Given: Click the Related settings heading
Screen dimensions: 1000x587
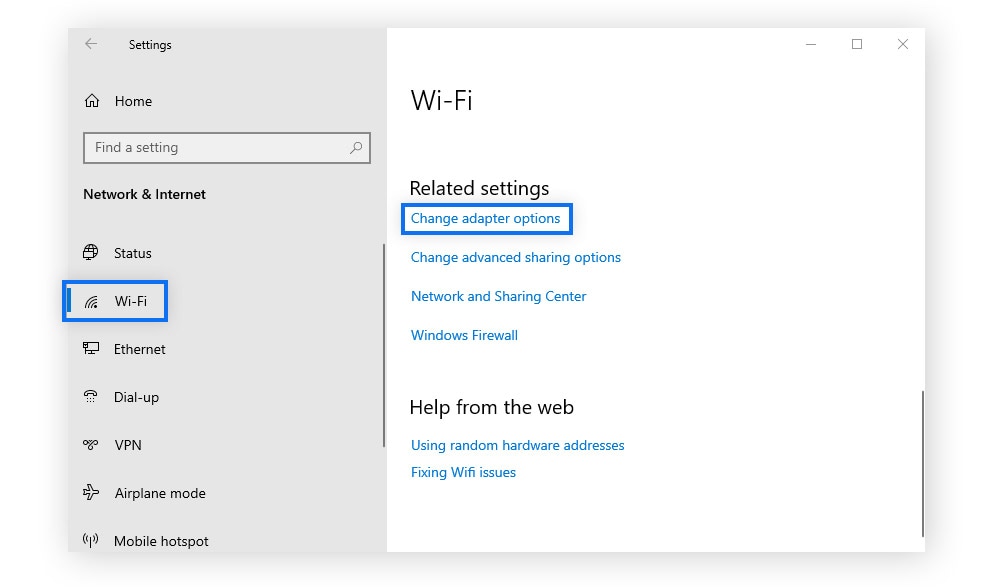Looking at the screenshot, I should 479,188.
